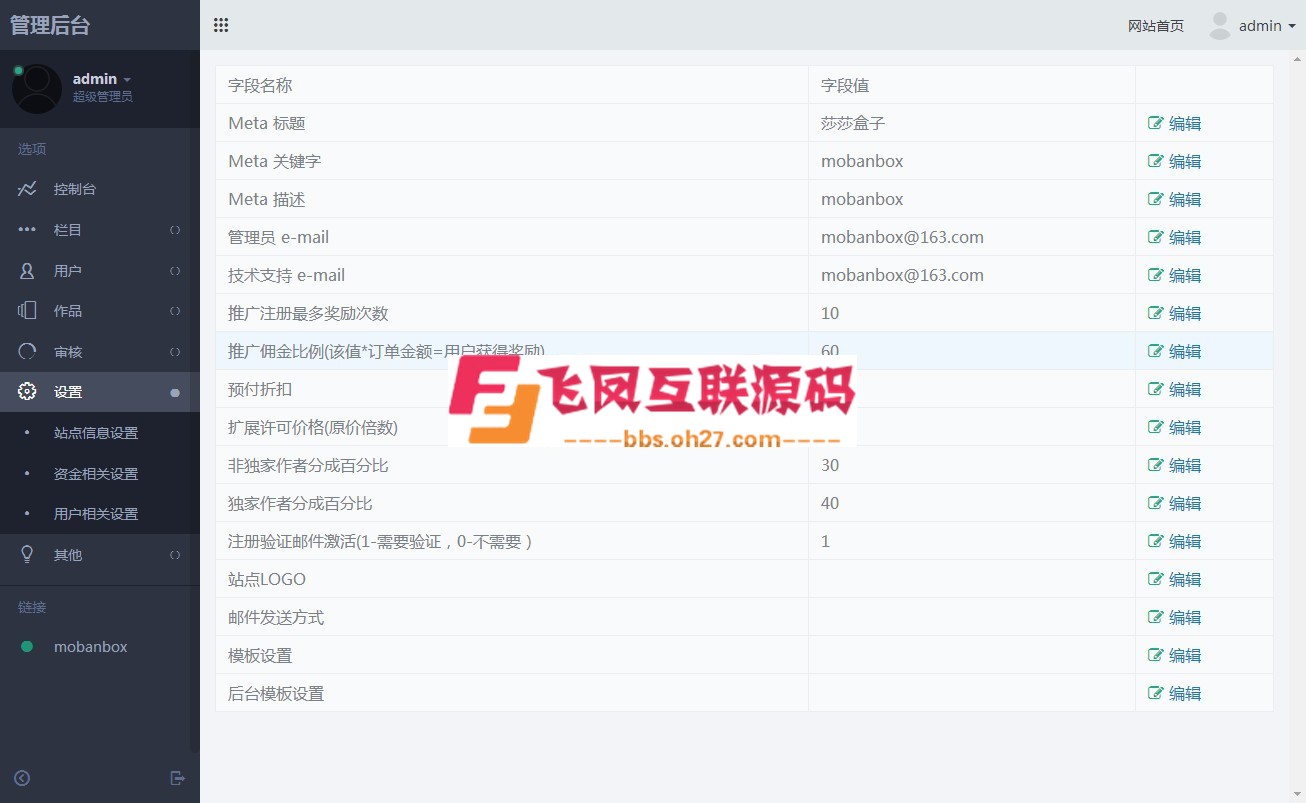
Task: Open the admin dropdown in sidebar profile
Action: point(102,79)
